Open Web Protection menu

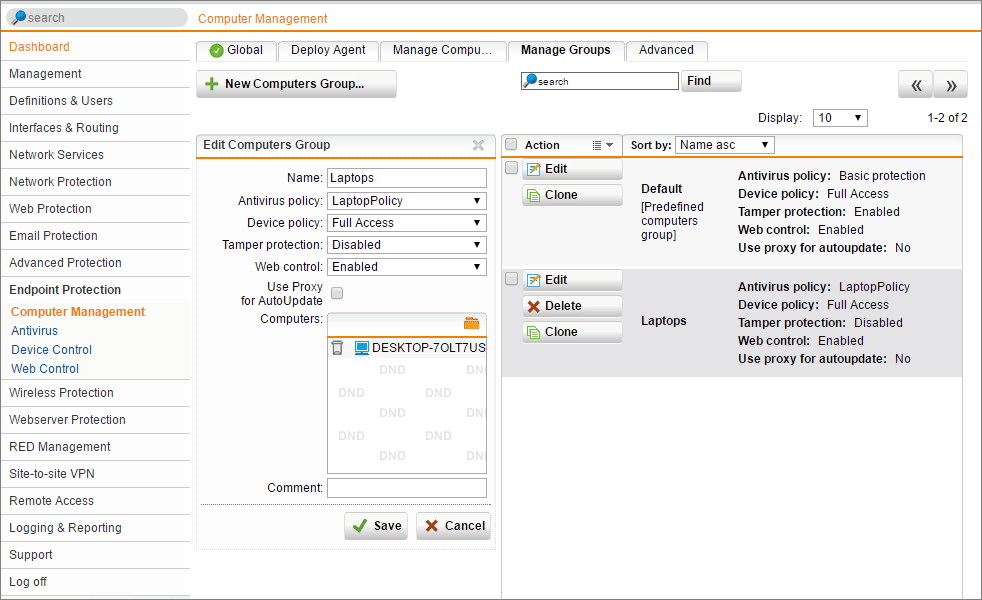[50, 209]
